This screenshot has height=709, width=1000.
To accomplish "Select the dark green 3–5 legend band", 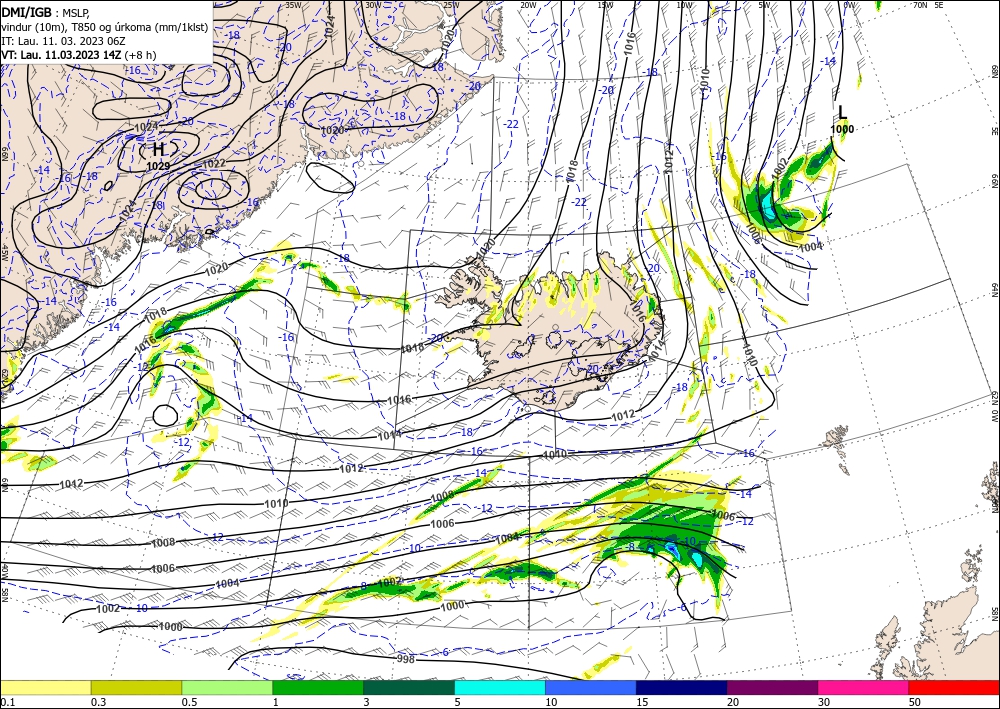I will (409, 687).
